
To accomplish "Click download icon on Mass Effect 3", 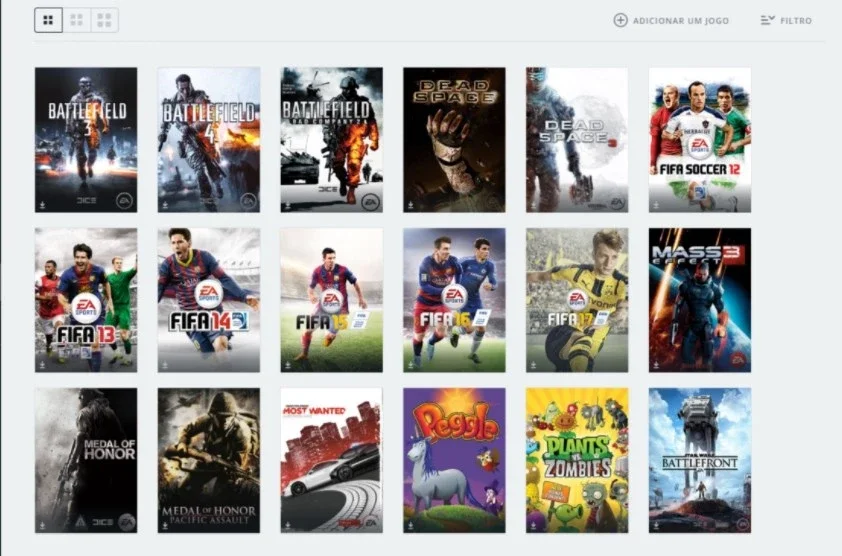I will (656, 365).
